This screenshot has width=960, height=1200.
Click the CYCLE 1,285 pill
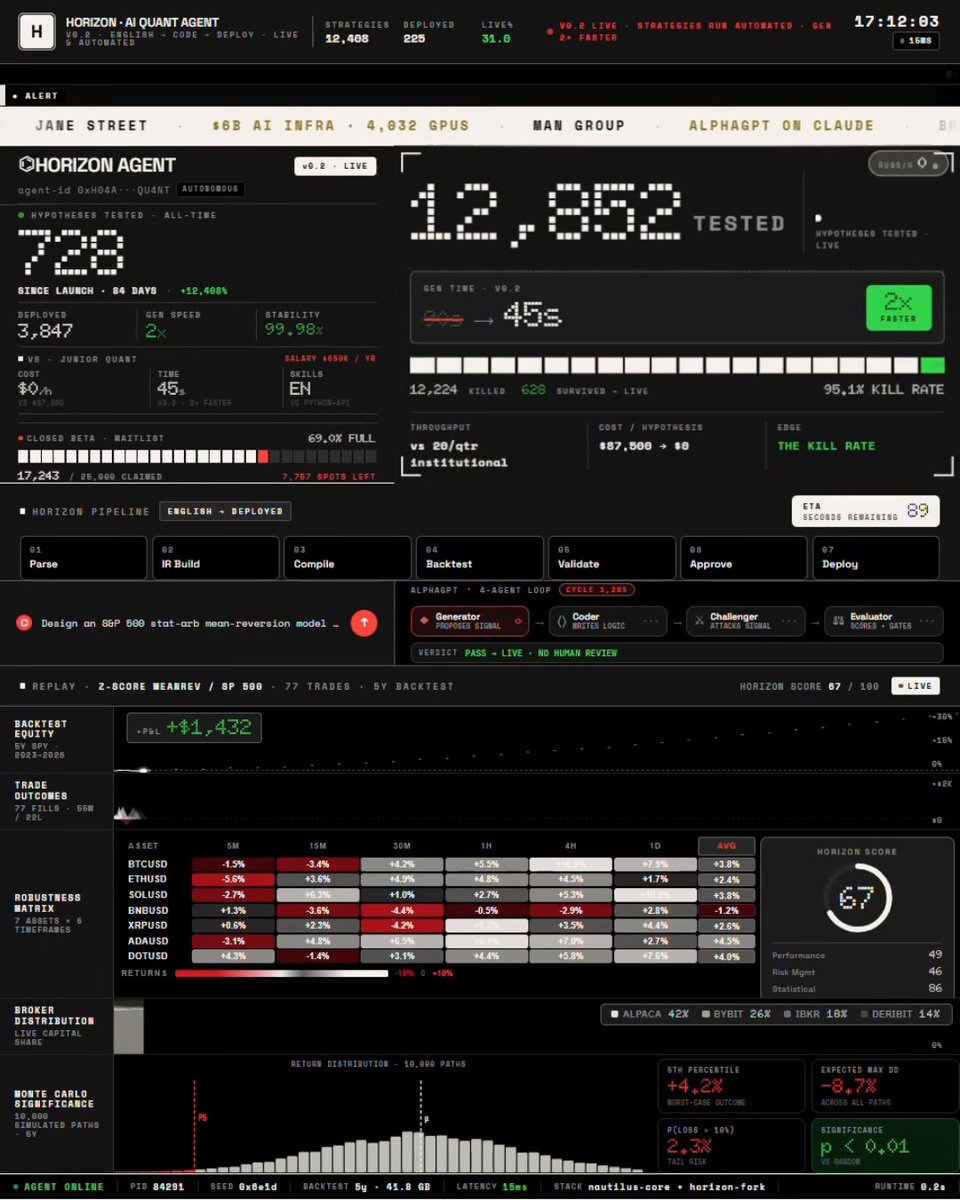point(596,590)
